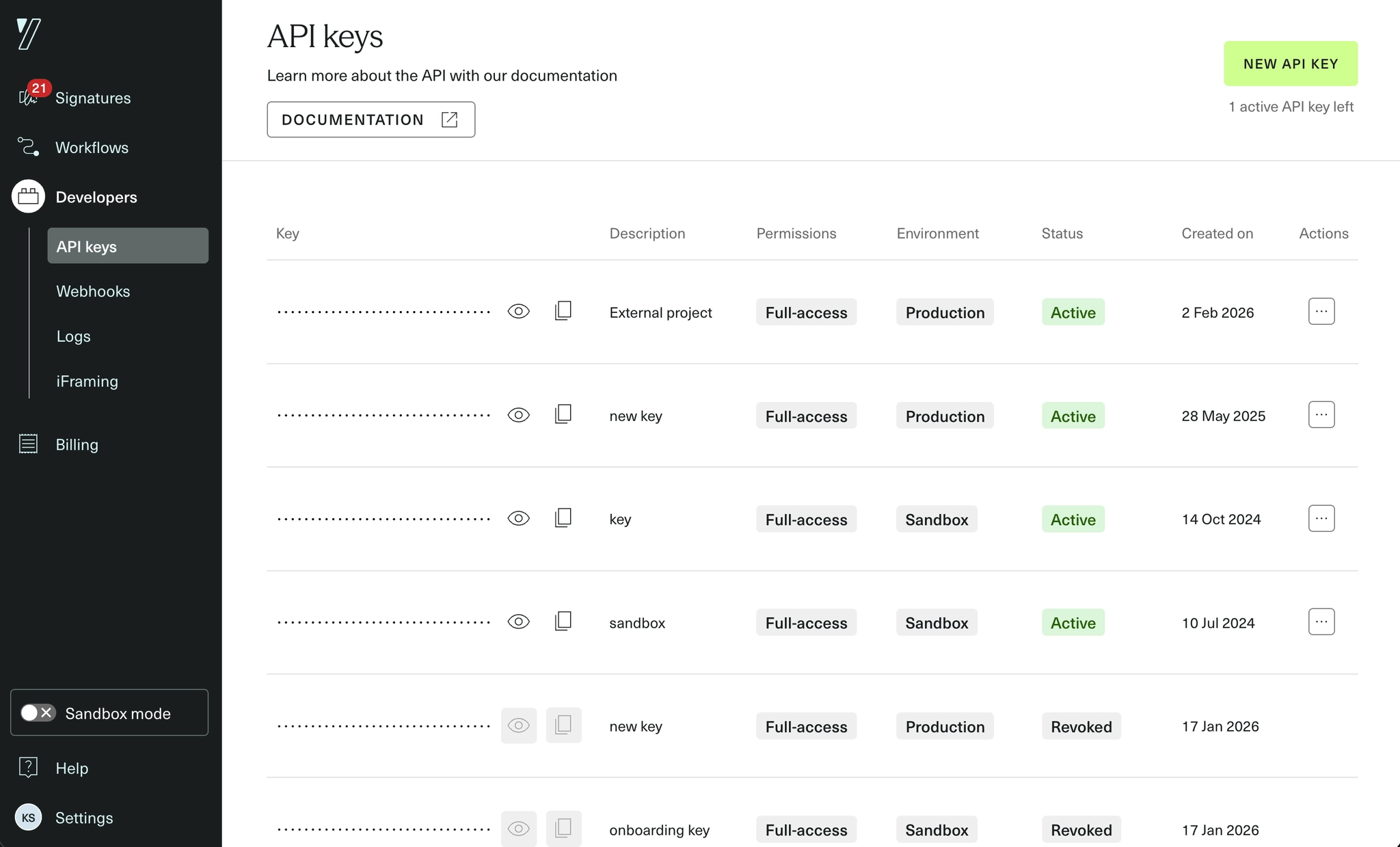Reveal the External project key via eye icon
This screenshot has height=847, width=1400.
pos(518,312)
